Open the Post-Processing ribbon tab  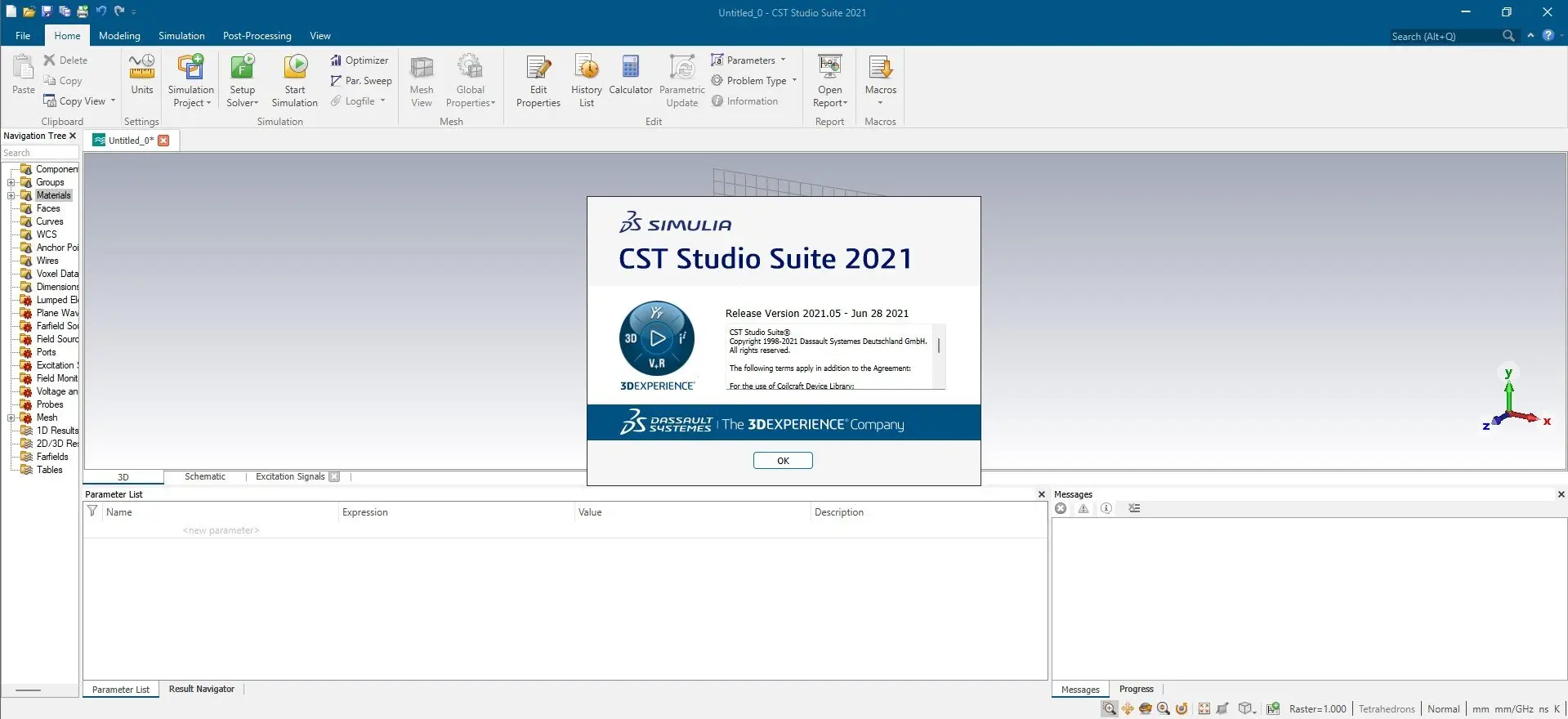pyautogui.click(x=257, y=36)
